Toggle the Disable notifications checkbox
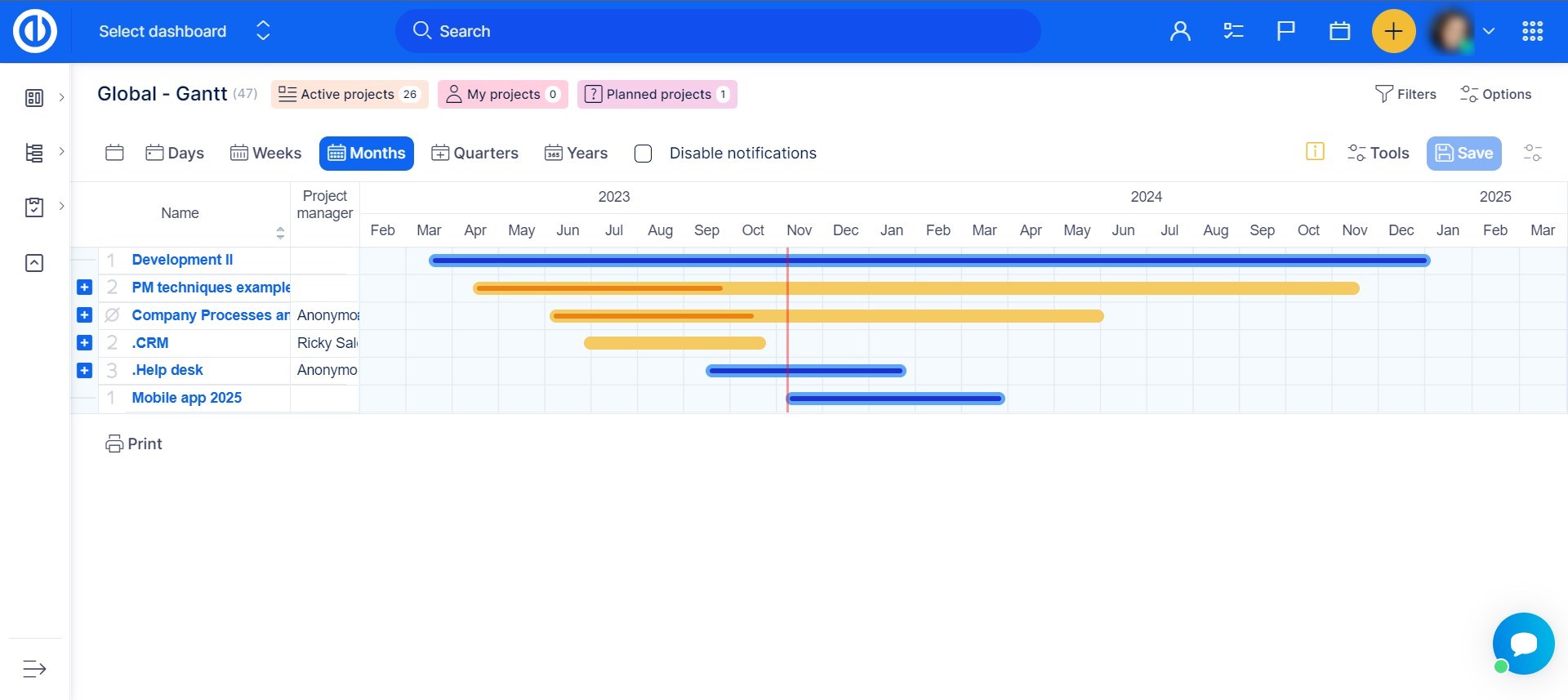Viewport: 1568px width, 700px height. (644, 154)
